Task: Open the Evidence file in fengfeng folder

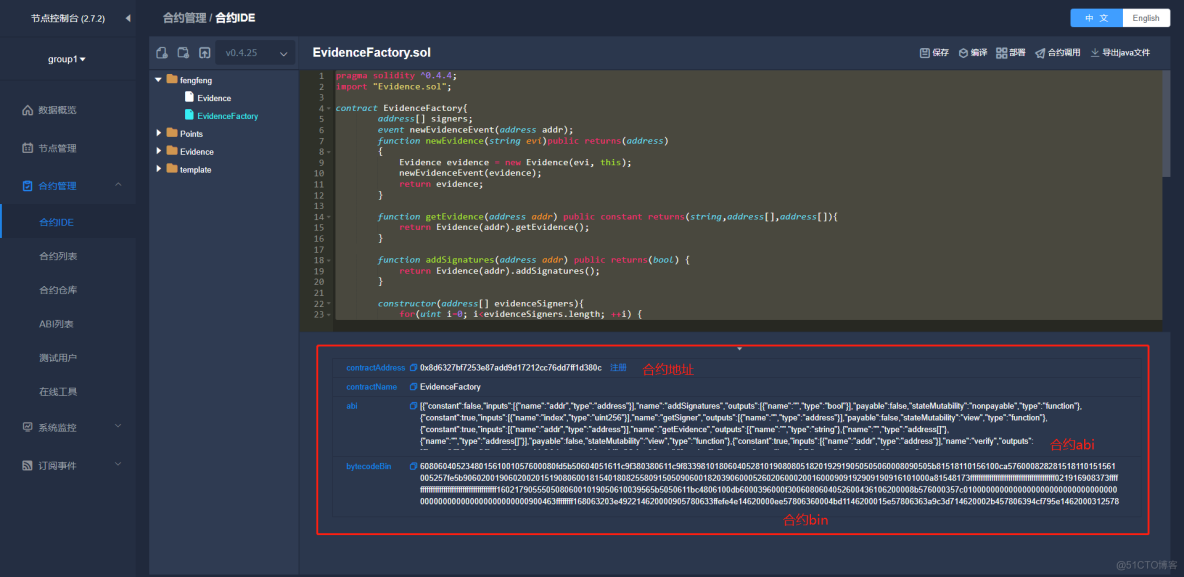Action: tap(213, 98)
